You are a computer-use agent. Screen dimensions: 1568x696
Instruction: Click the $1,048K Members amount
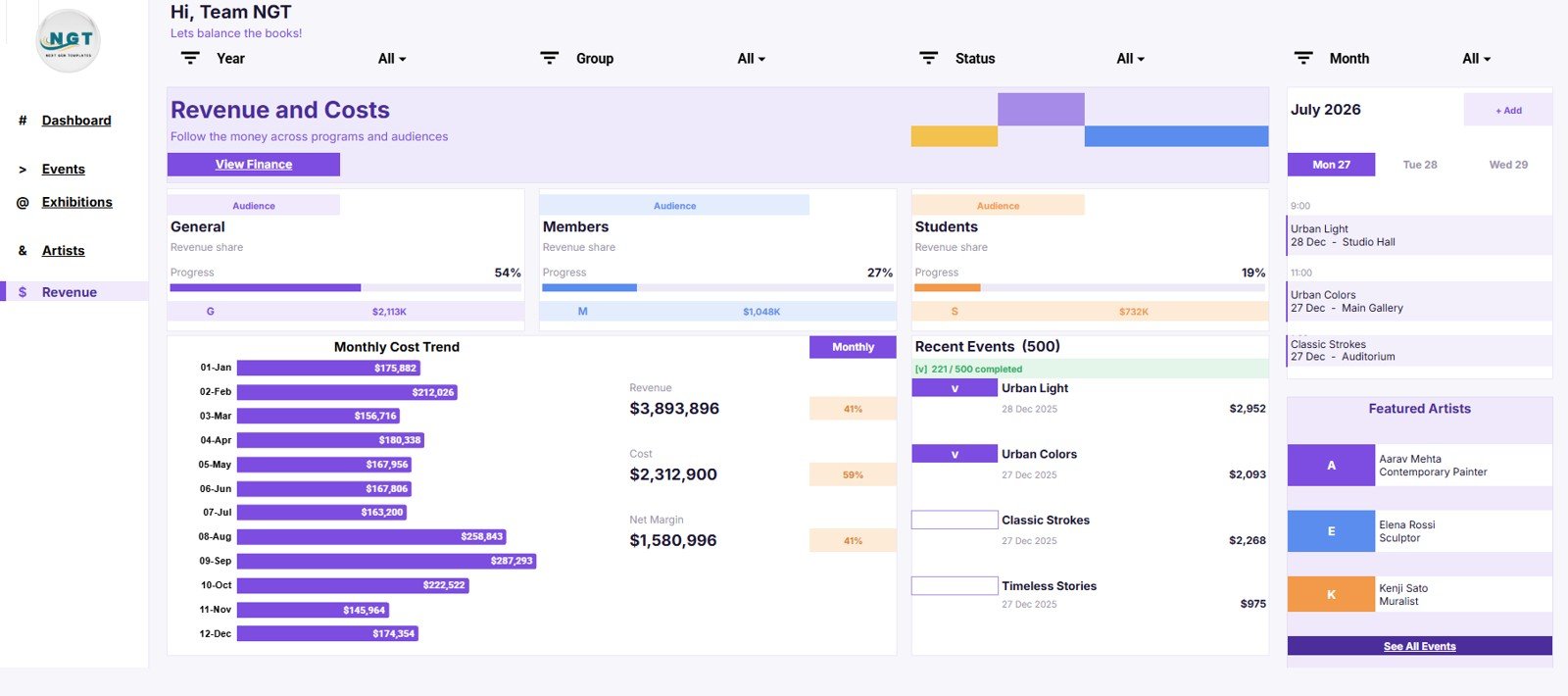pos(761,312)
